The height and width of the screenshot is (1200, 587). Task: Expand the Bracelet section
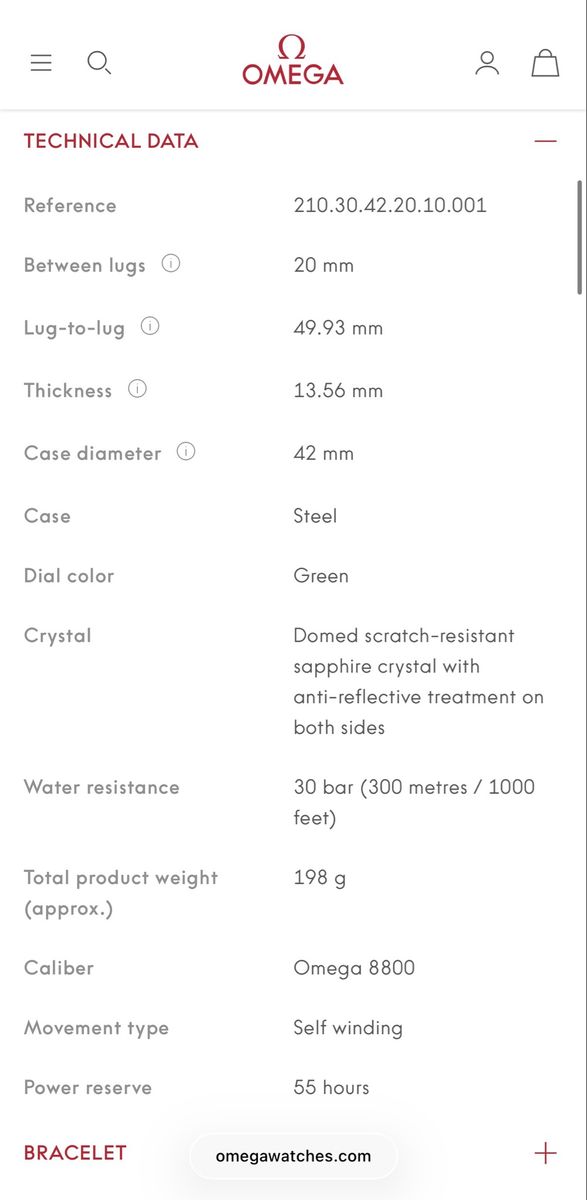(545, 1152)
